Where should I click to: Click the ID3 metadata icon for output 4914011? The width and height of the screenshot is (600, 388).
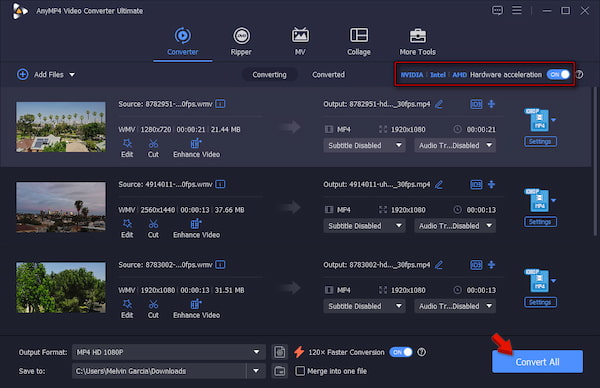click(476, 184)
